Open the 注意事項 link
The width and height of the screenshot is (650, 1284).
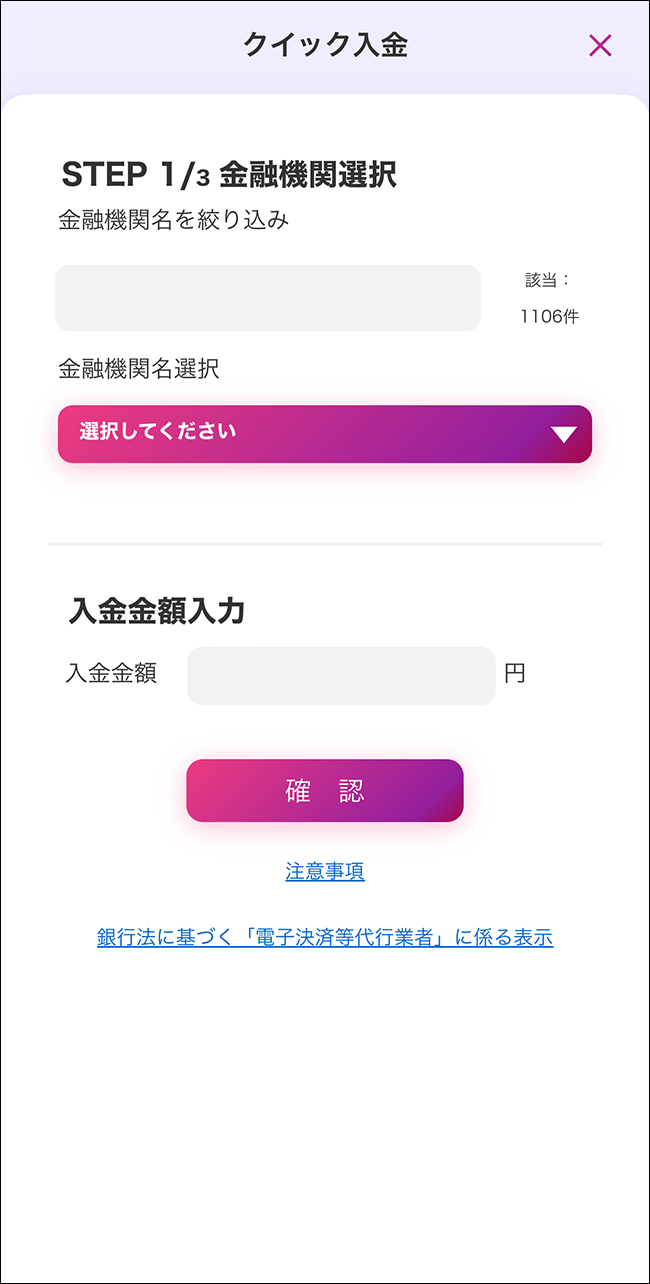[x=325, y=872]
